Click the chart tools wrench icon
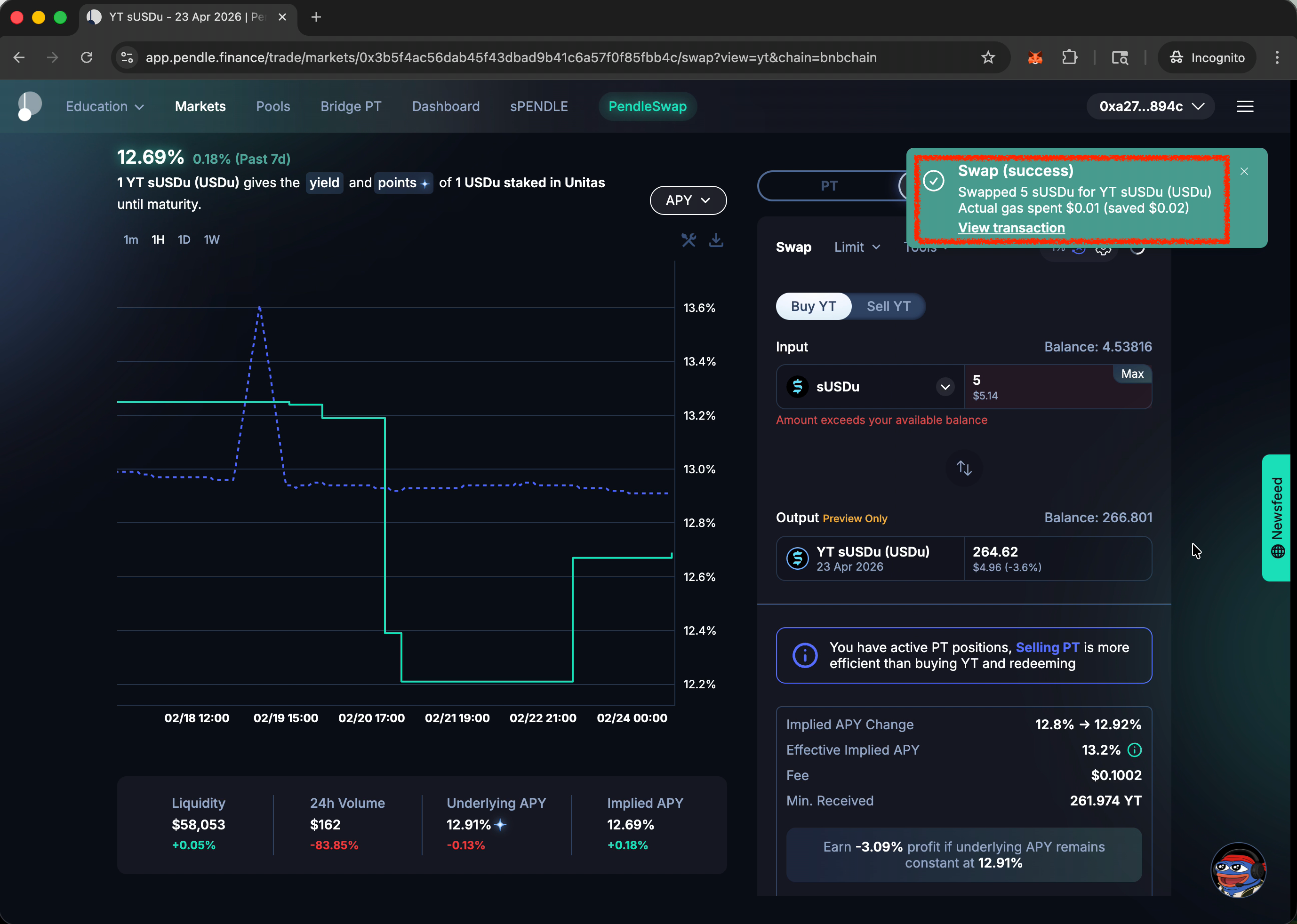Screen dimensions: 1297x924 [689, 240]
